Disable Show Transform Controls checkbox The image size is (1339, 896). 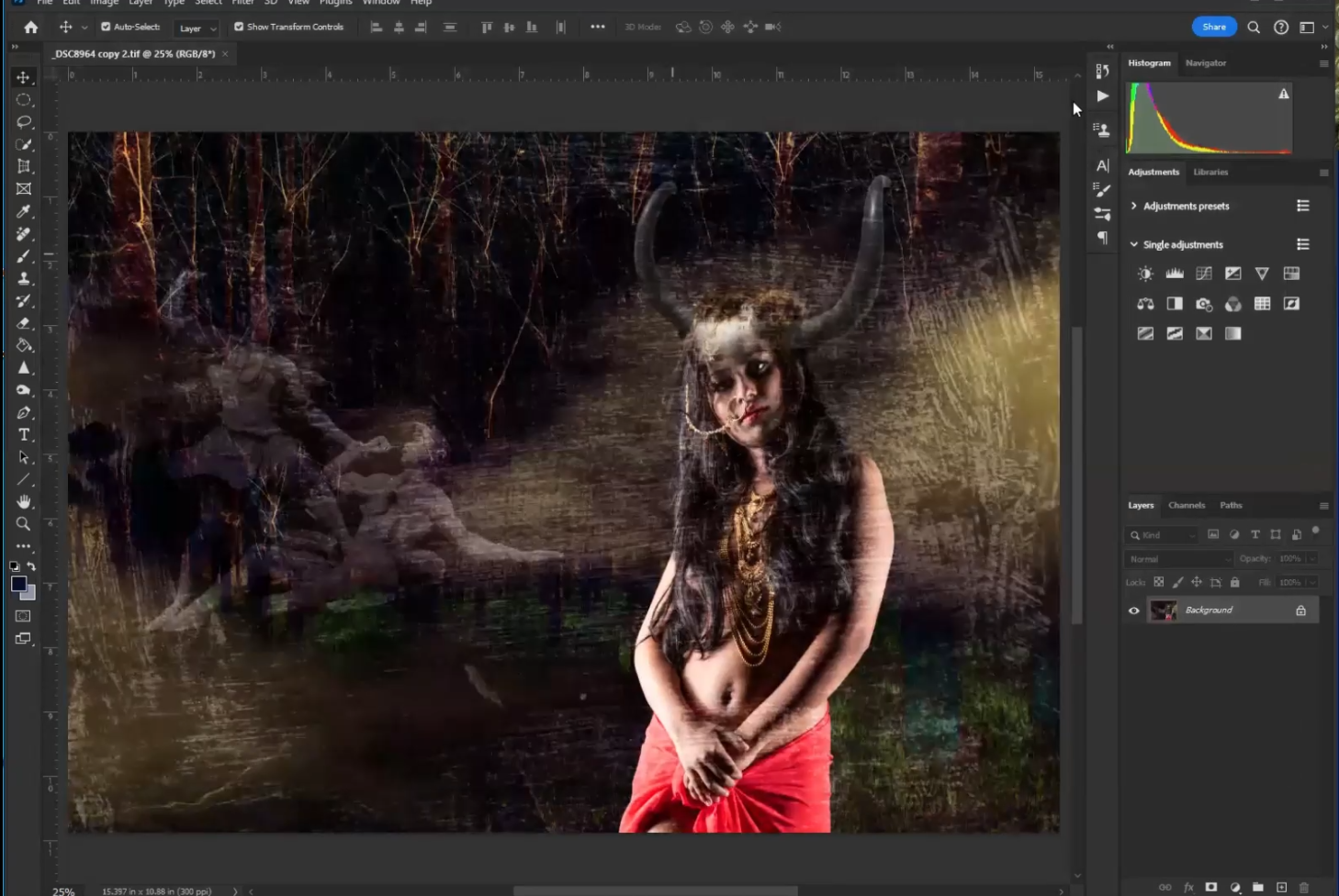[x=239, y=28]
